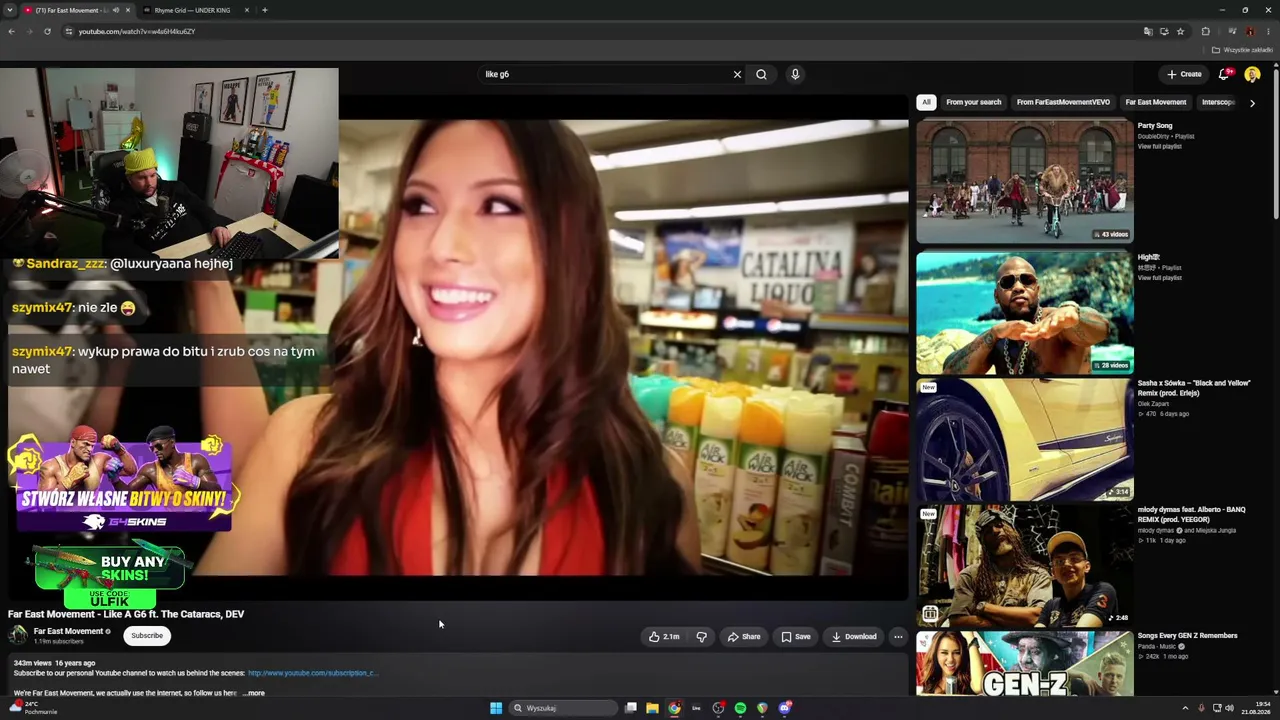Clear the YouTube search query
This screenshot has height=720, width=1280.
coord(738,74)
